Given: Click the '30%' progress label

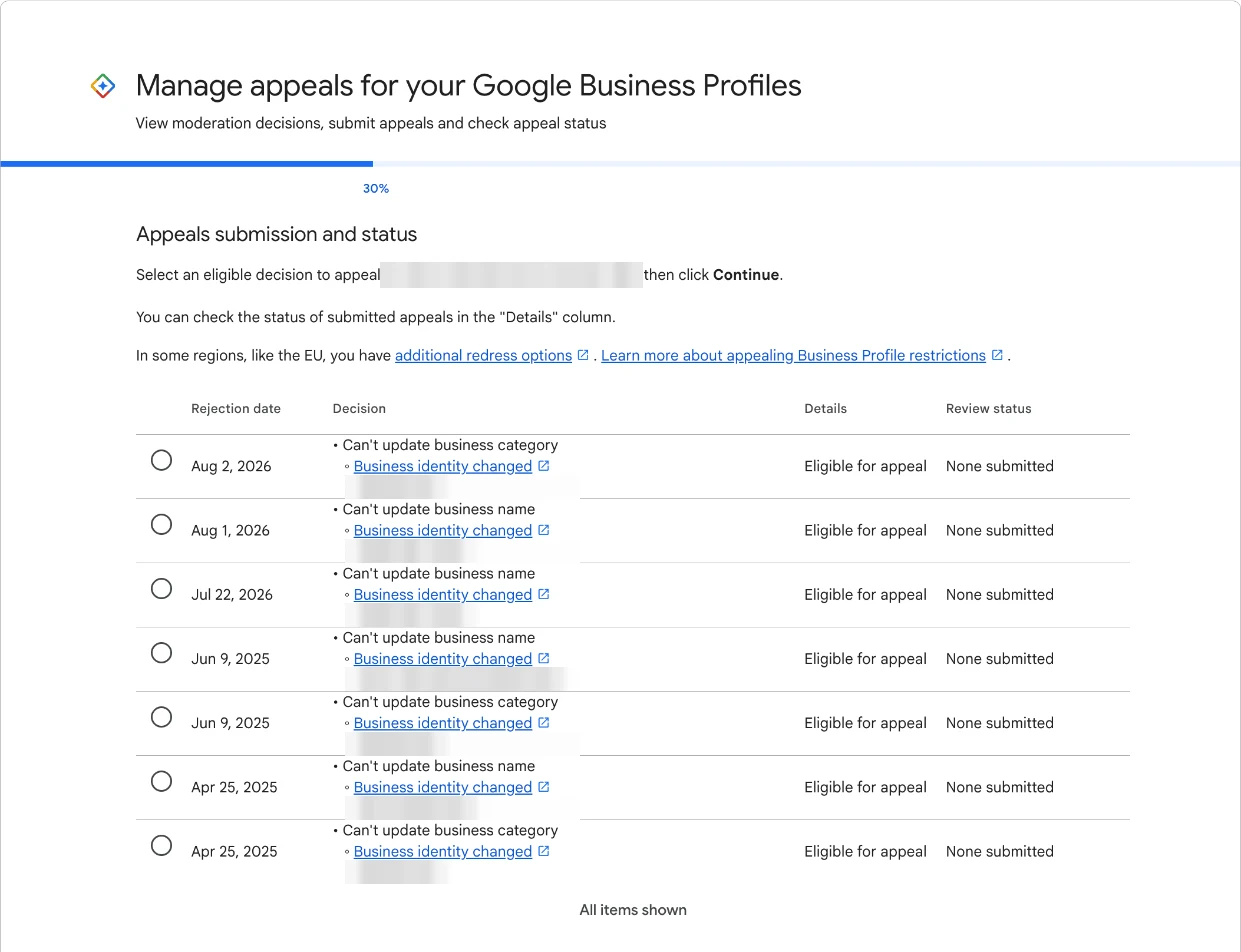Looking at the screenshot, I should click(x=376, y=188).
